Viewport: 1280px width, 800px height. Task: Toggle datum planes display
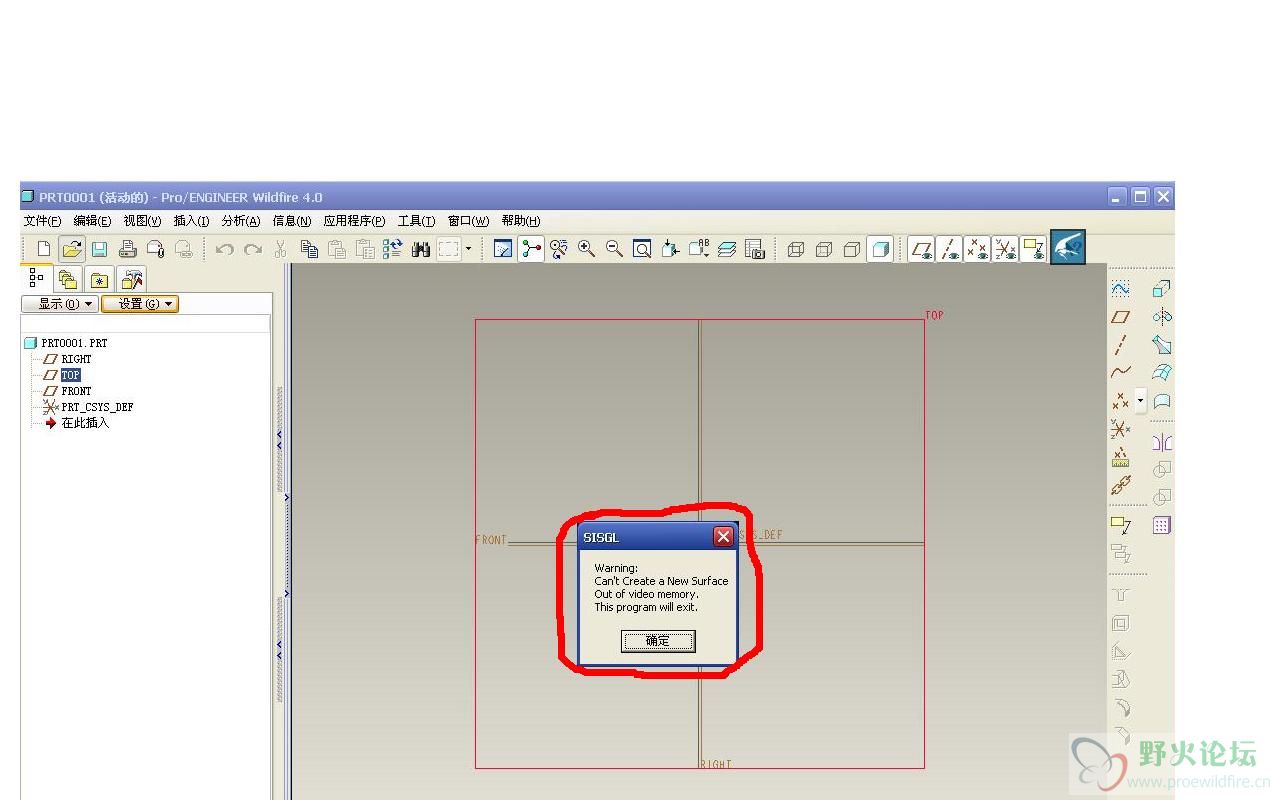coord(922,249)
